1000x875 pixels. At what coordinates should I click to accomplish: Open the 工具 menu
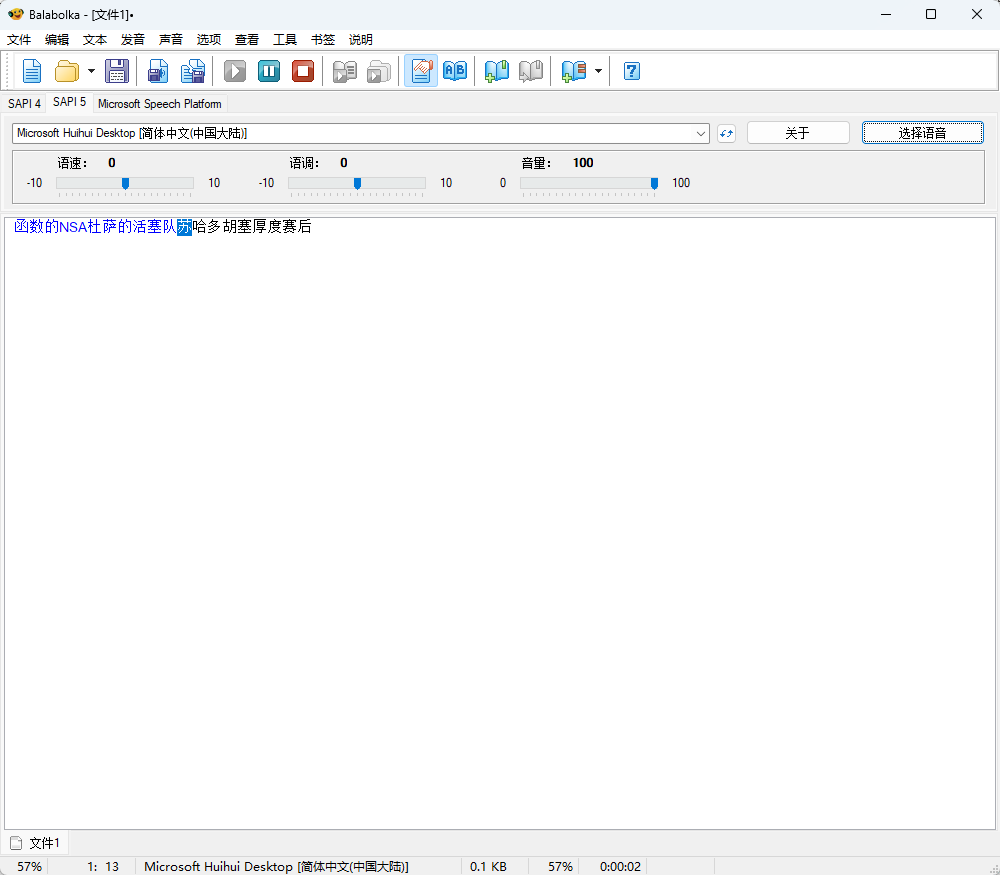[284, 40]
